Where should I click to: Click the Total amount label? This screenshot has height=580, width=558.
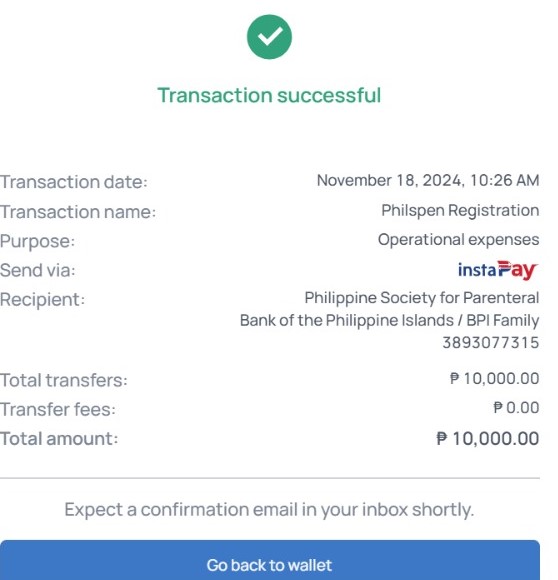point(59,439)
